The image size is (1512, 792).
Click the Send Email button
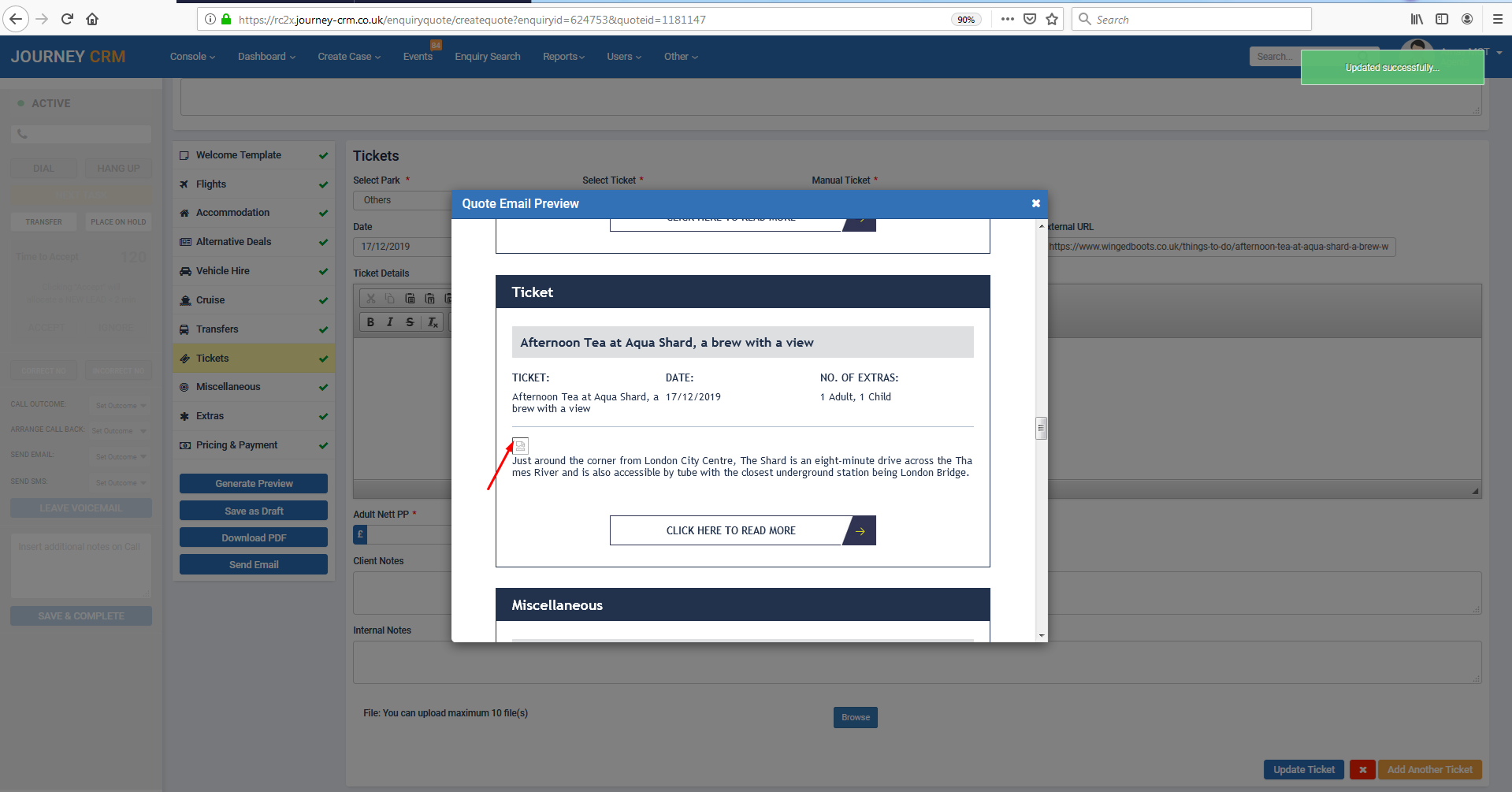coord(254,565)
